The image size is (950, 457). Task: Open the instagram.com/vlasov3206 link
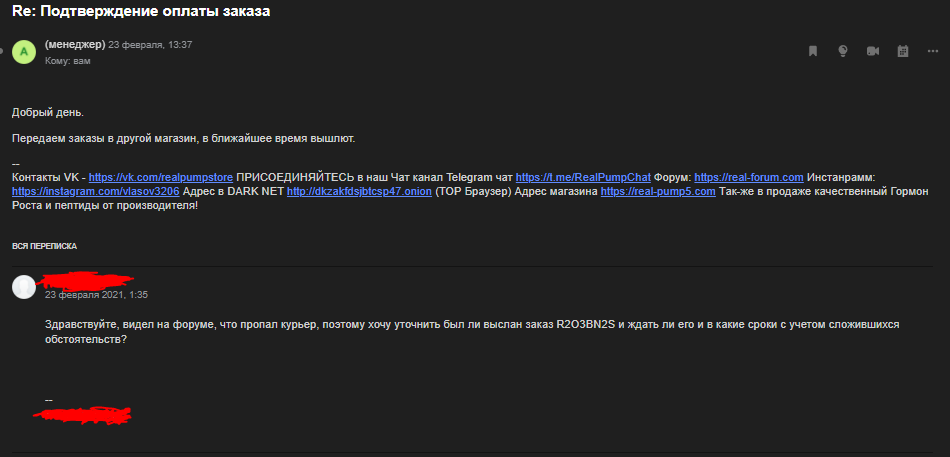95,191
